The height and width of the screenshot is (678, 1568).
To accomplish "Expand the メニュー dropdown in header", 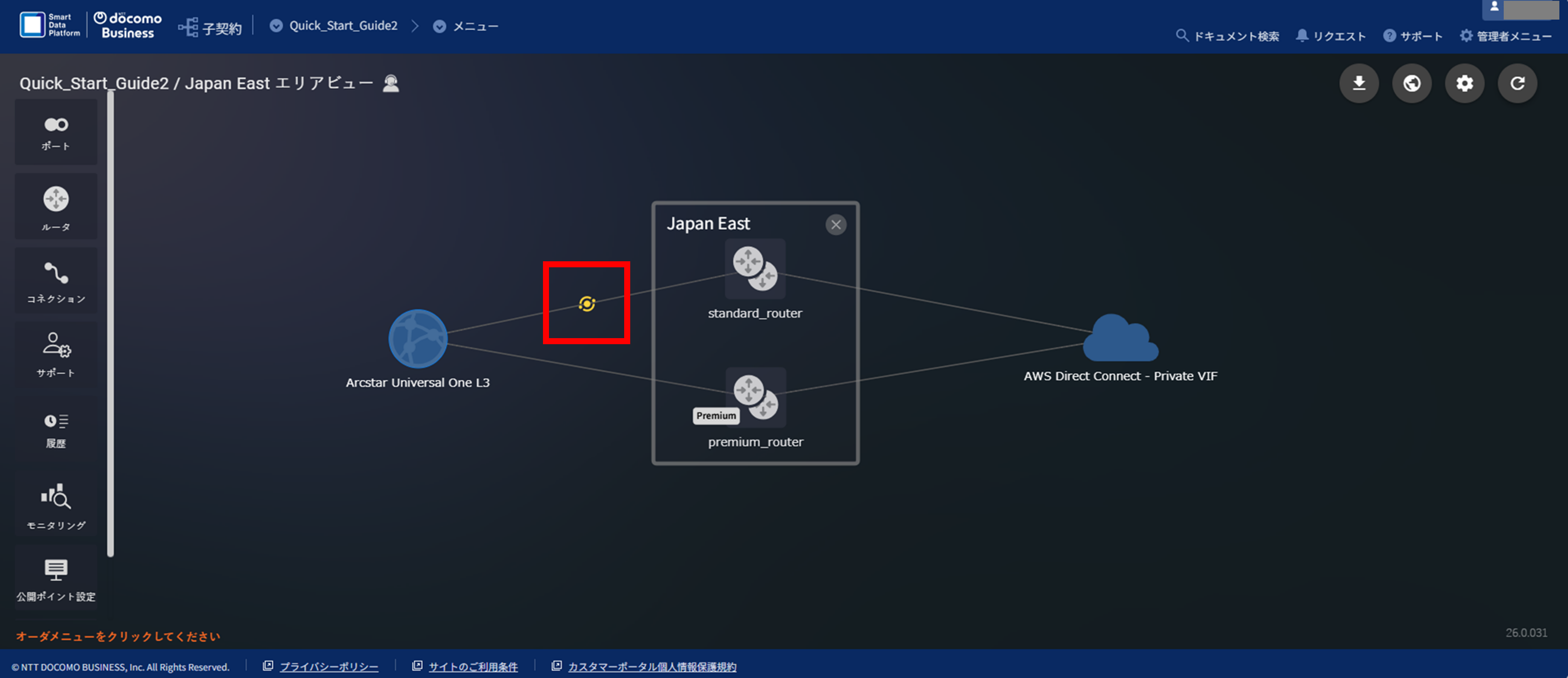I will [x=439, y=26].
